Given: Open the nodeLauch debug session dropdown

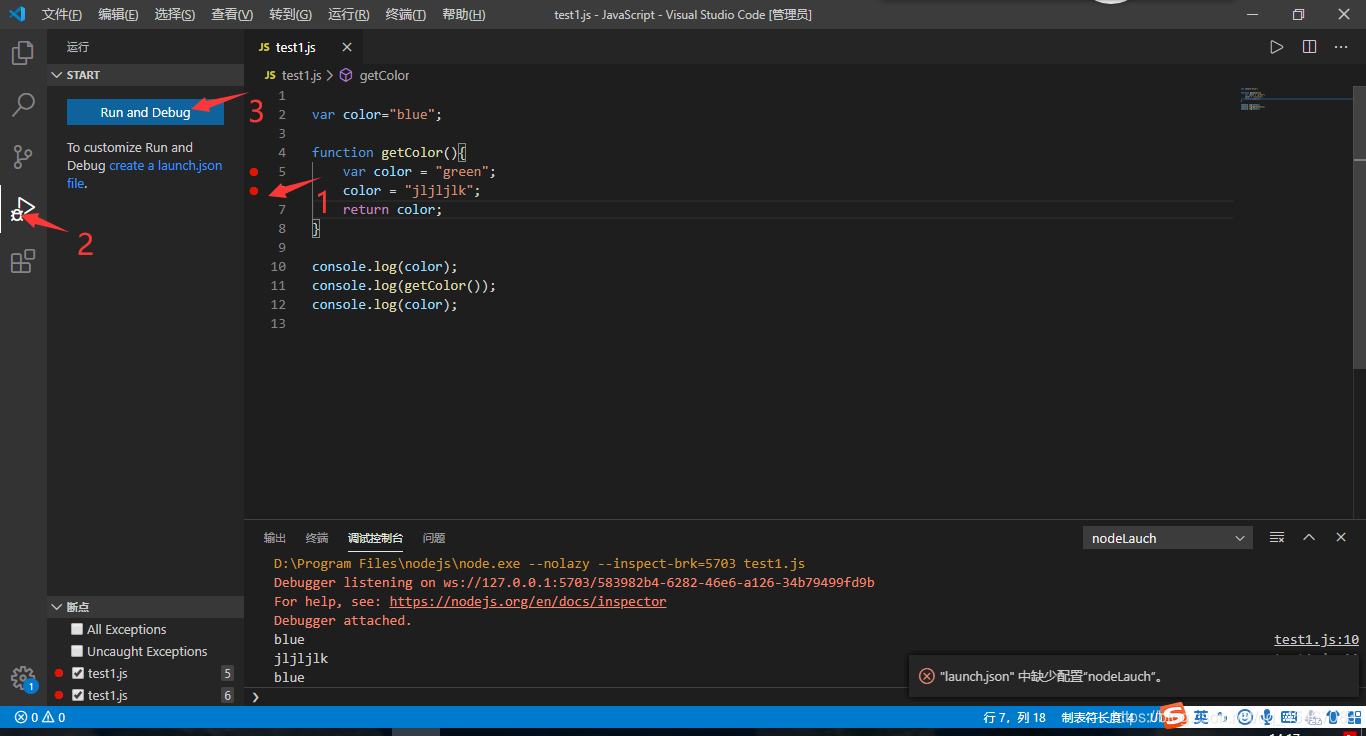Looking at the screenshot, I should (x=1168, y=538).
